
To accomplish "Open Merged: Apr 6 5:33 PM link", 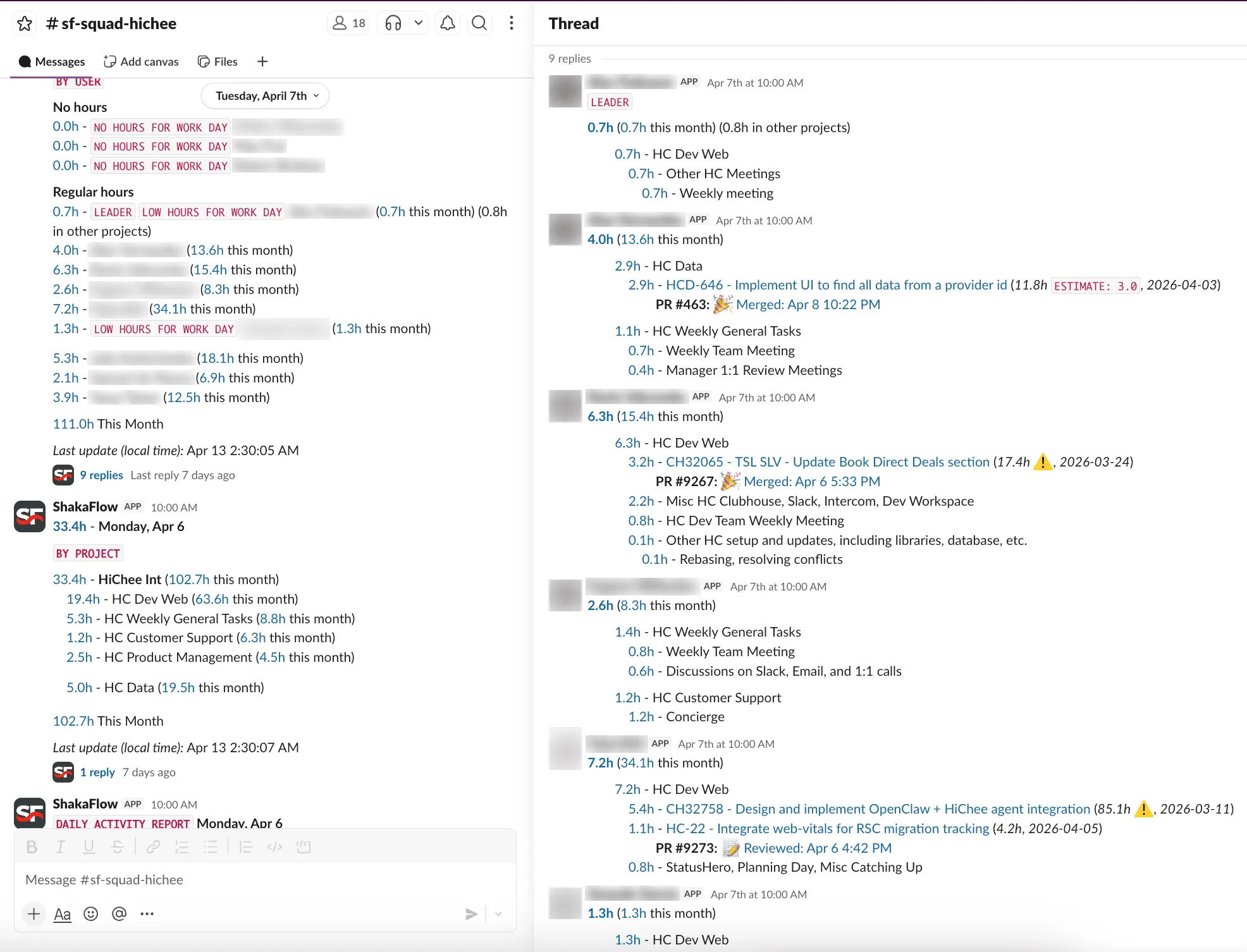I will point(812,482).
